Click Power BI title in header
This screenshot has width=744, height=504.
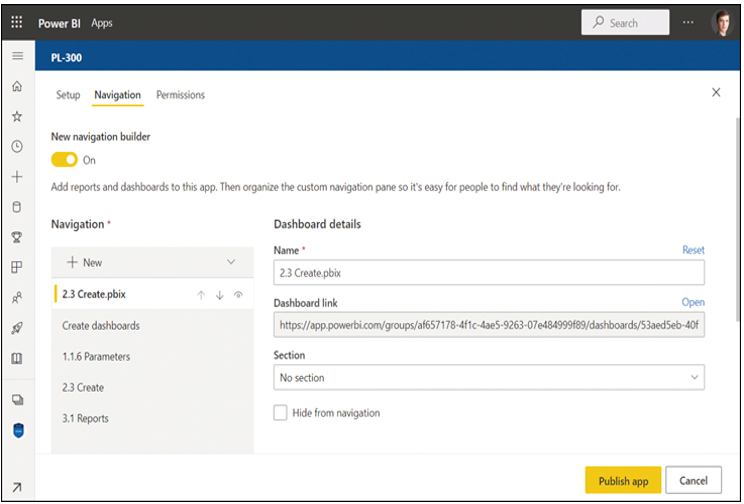59,23
